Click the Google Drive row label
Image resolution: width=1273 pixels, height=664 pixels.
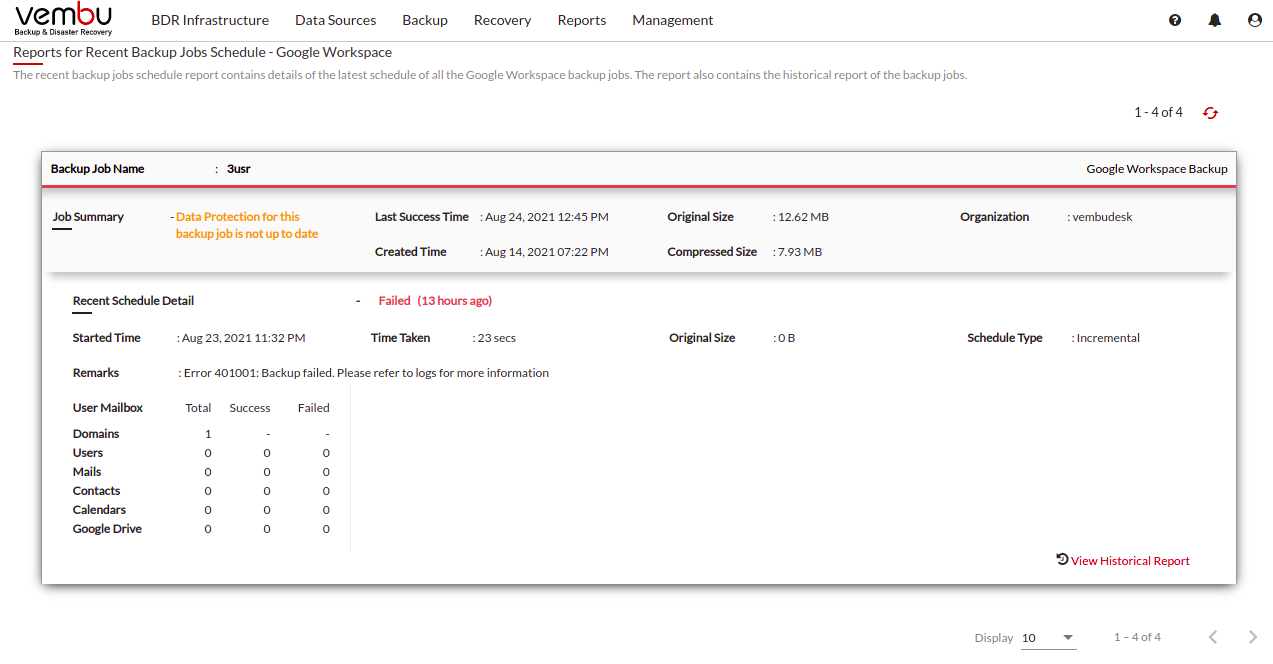(107, 529)
